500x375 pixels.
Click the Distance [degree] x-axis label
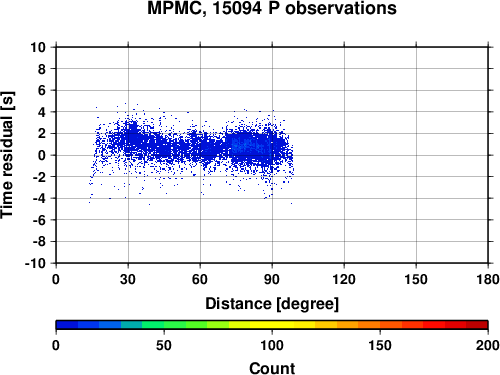pyautogui.click(x=272, y=304)
